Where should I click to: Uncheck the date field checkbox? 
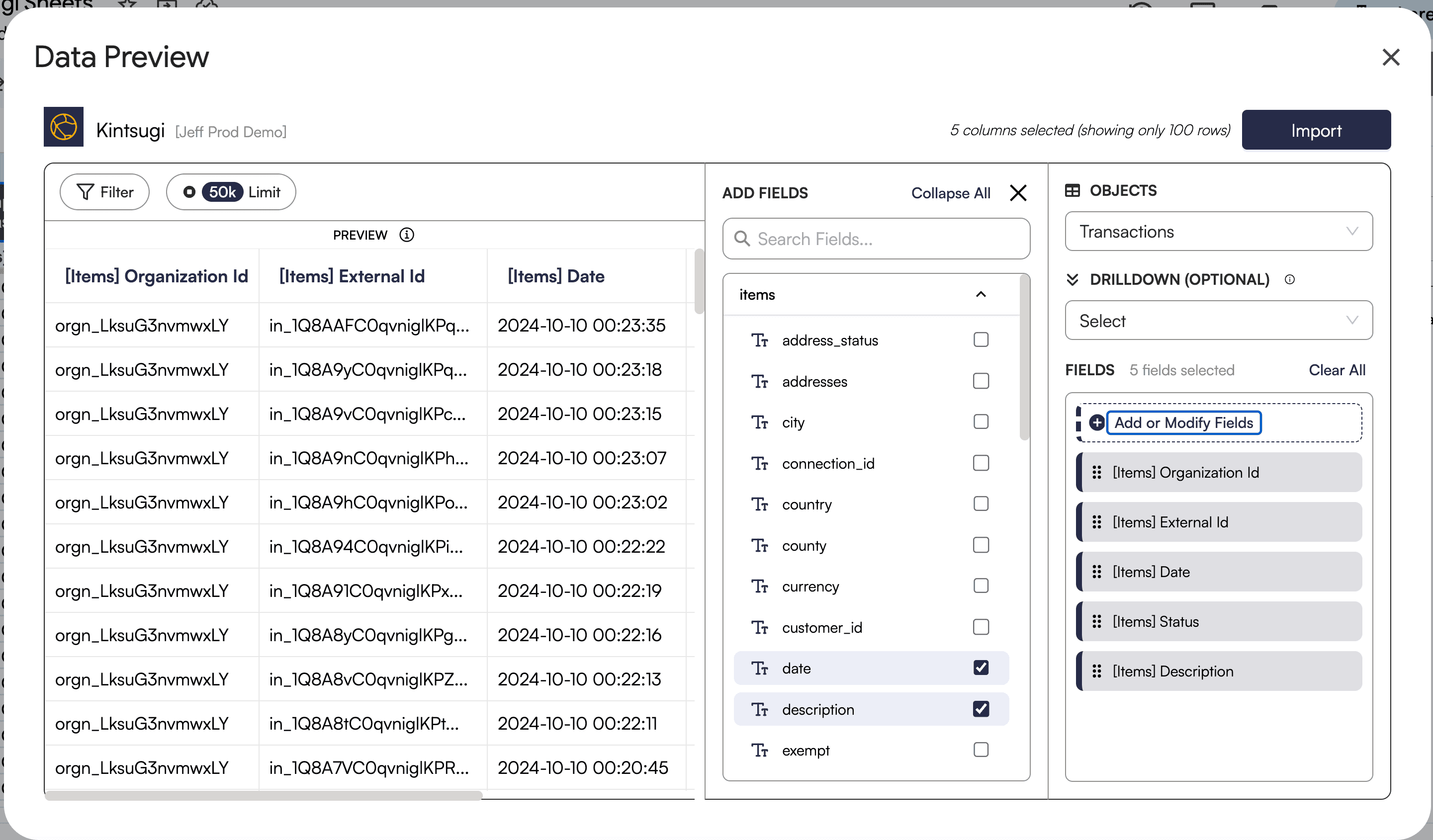981,668
